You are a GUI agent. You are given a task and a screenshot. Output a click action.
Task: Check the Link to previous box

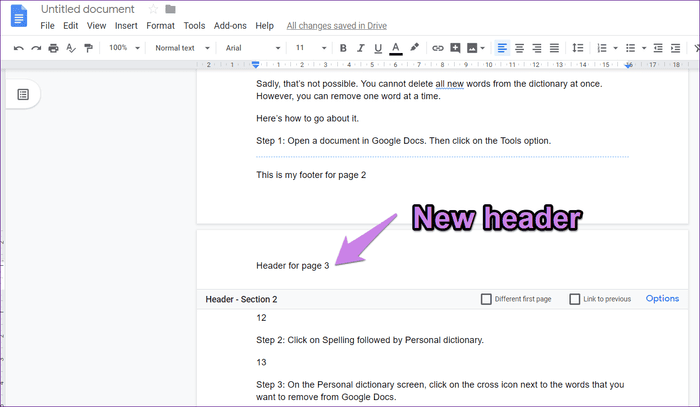pyautogui.click(x=575, y=299)
